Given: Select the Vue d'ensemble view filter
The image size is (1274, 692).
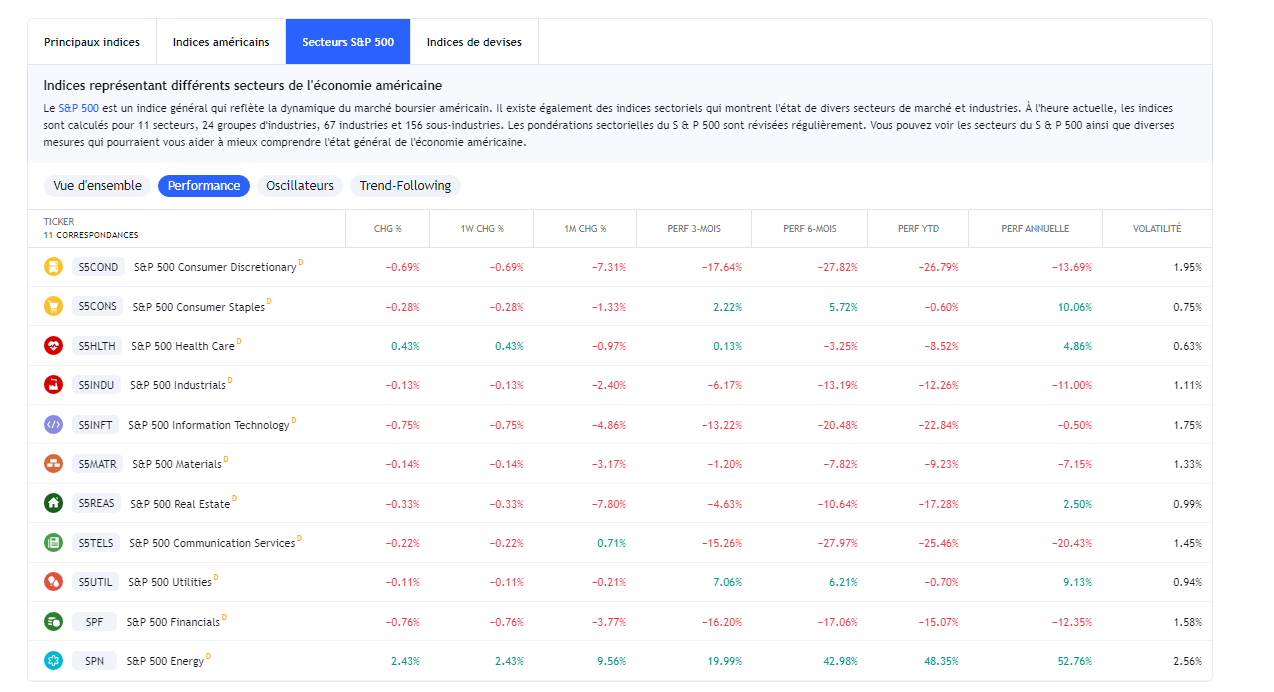Looking at the screenshot, I should tap(98, 186).
